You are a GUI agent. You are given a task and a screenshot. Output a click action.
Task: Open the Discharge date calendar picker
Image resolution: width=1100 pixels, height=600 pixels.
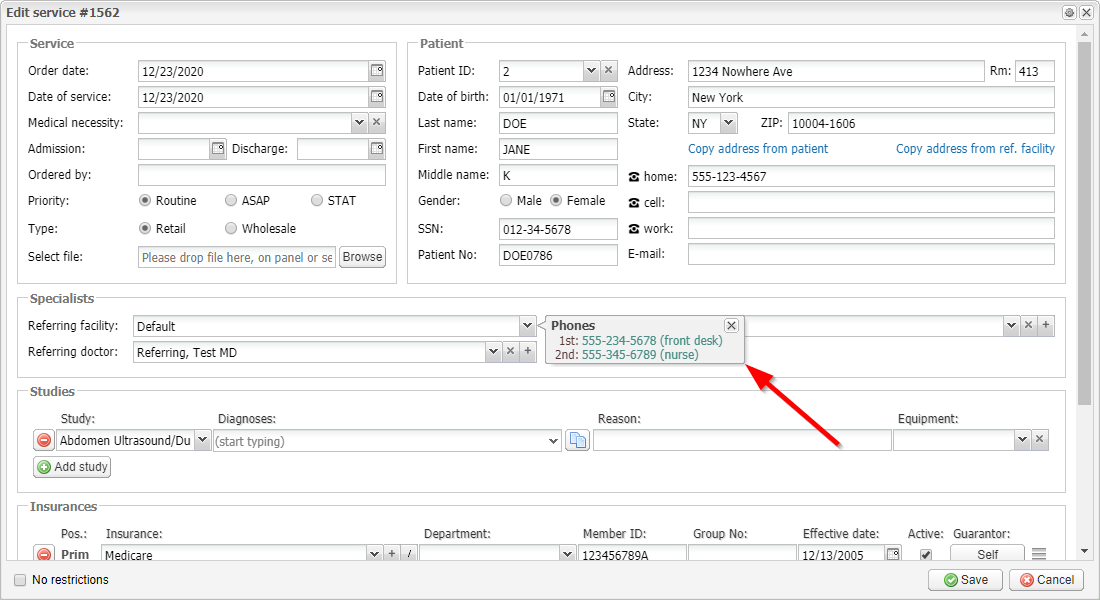(x=377, y=149)
